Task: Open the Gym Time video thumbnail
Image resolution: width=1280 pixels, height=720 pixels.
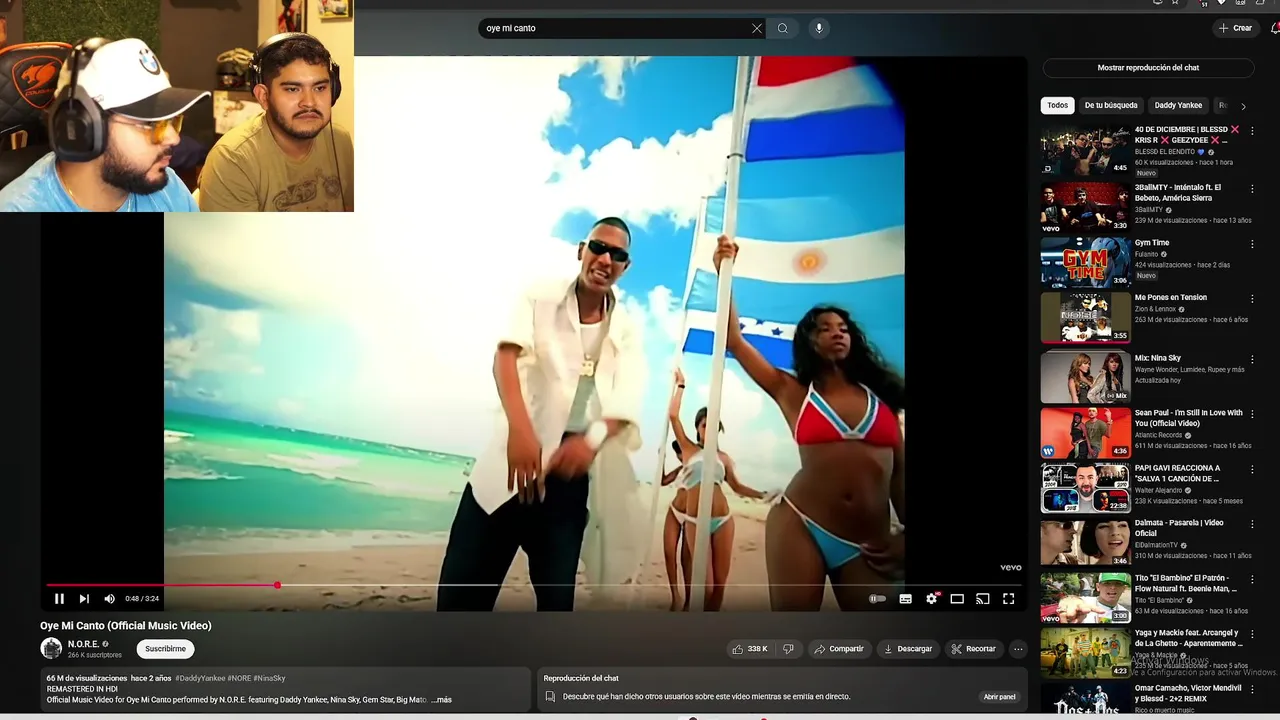Action: click(1085, 262)
